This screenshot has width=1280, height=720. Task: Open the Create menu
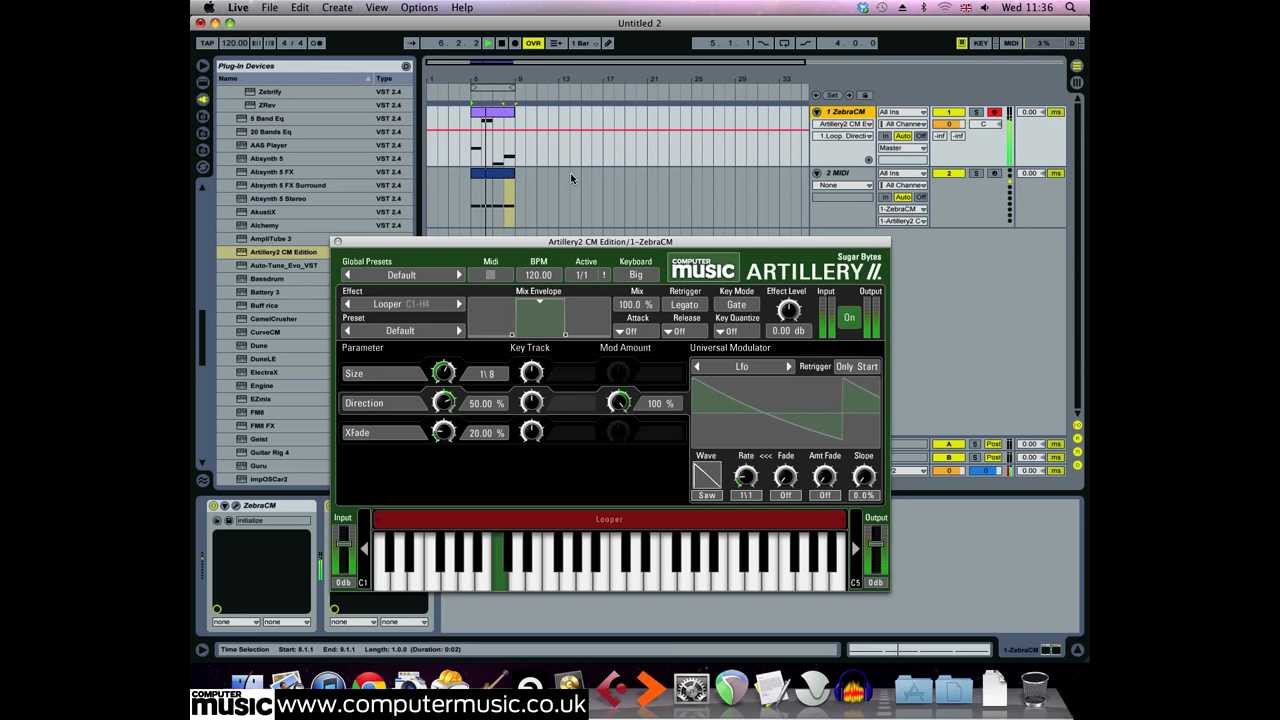tap(337, 8)
